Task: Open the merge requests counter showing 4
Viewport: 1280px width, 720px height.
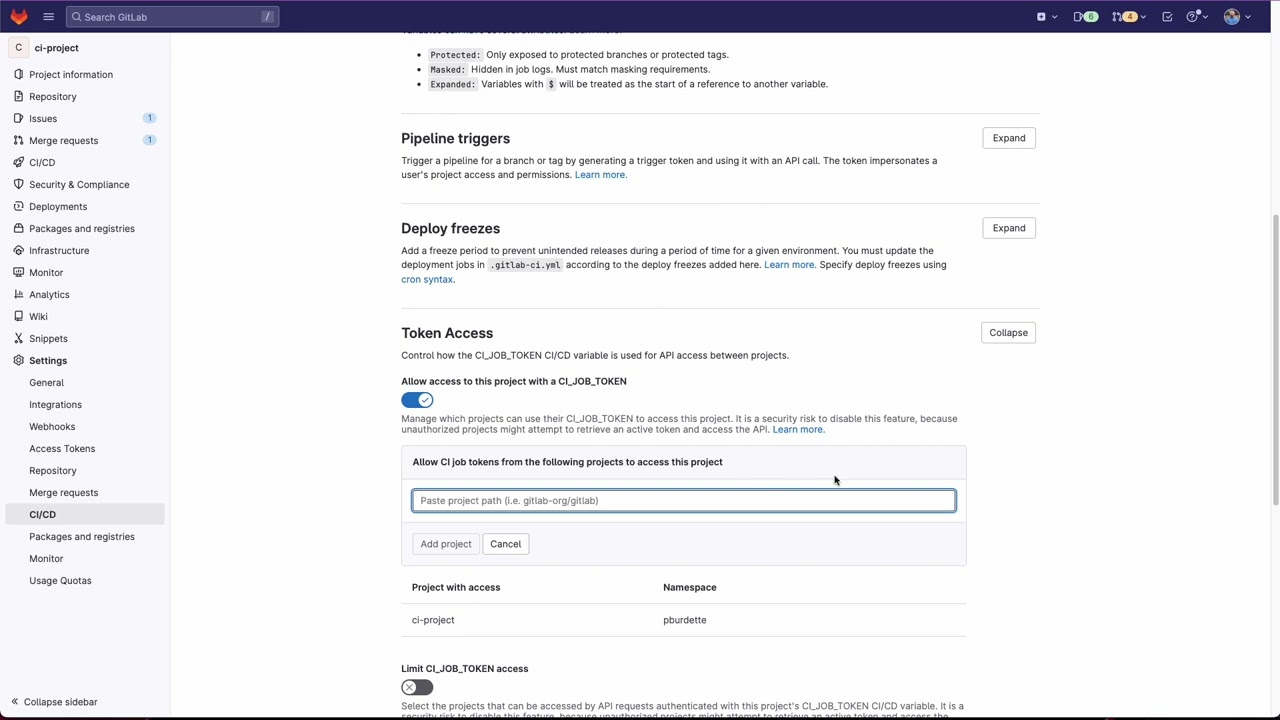Action: pos(1124,16)
